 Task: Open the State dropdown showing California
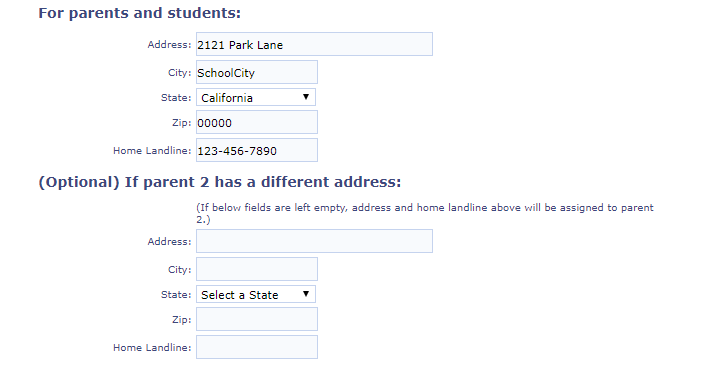coord(256,97)
